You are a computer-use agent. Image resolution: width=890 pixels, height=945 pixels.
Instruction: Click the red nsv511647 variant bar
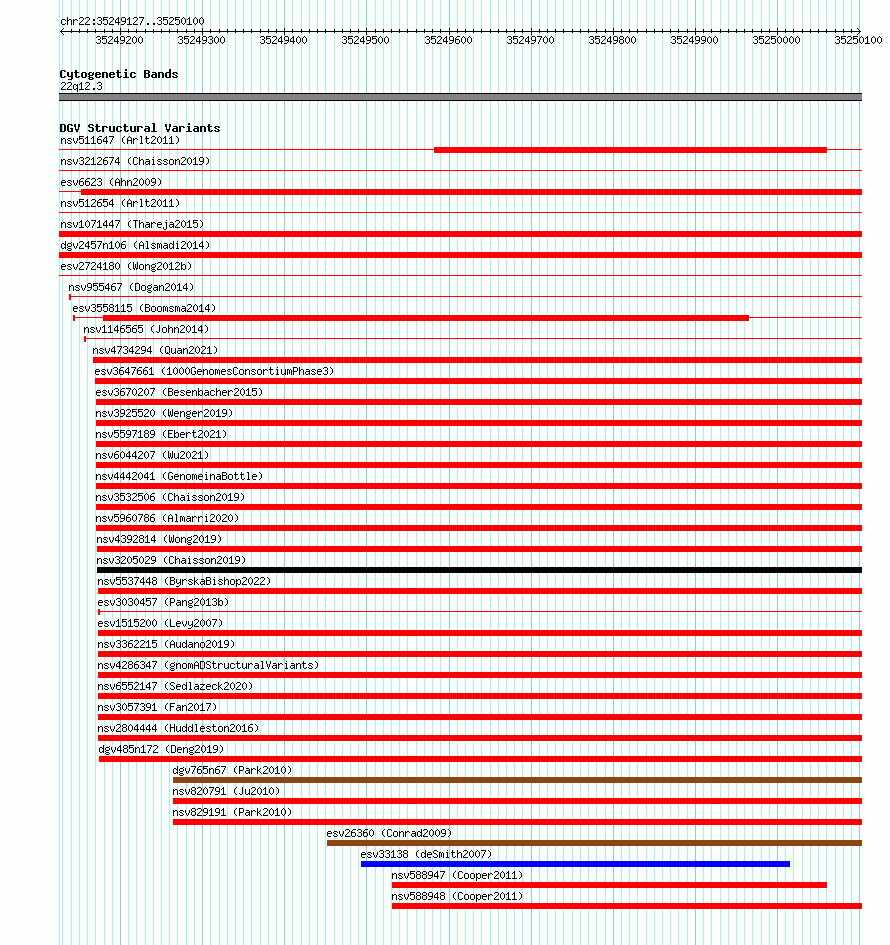coord(630,150)
